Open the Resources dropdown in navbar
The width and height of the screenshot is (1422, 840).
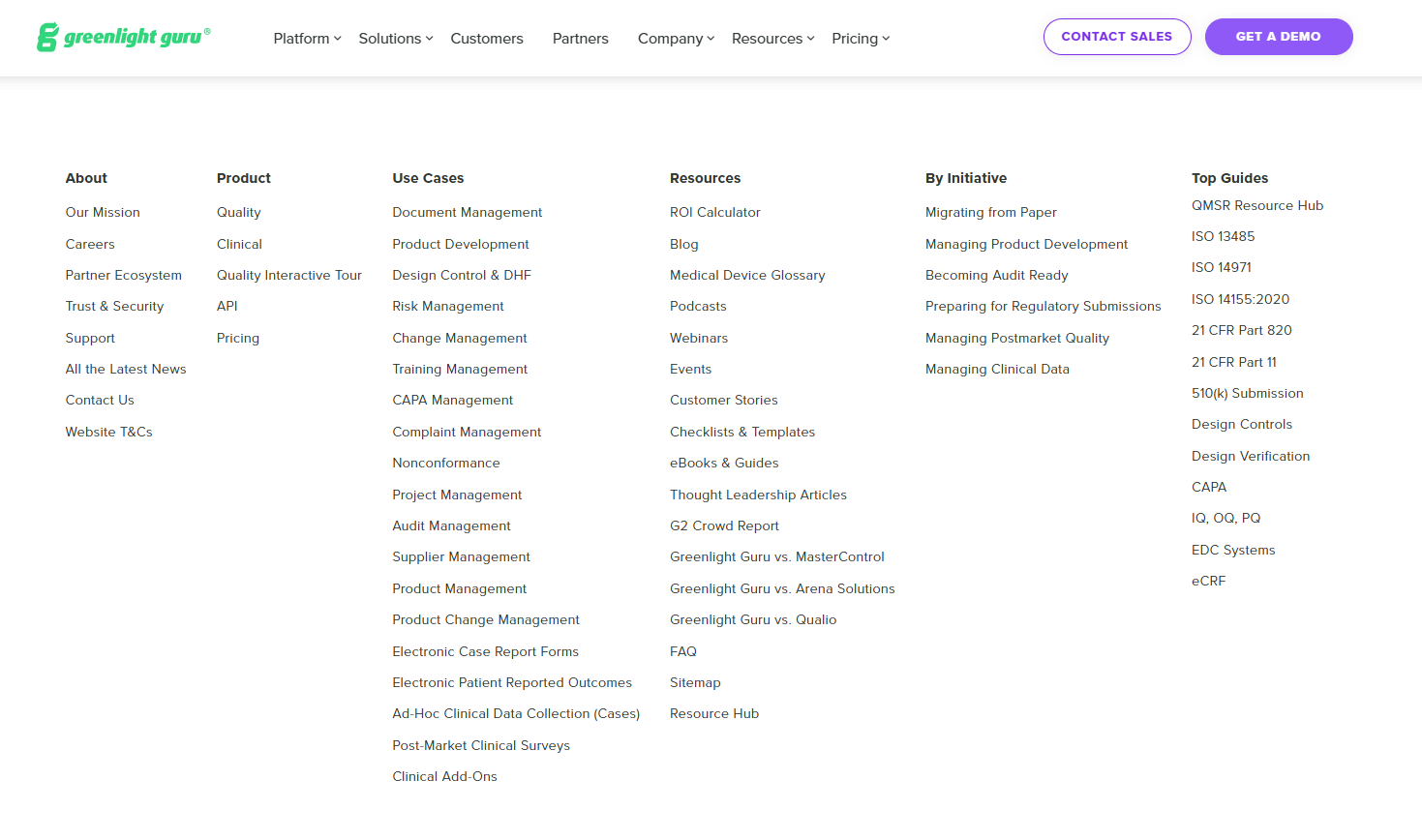pos(772,39)
